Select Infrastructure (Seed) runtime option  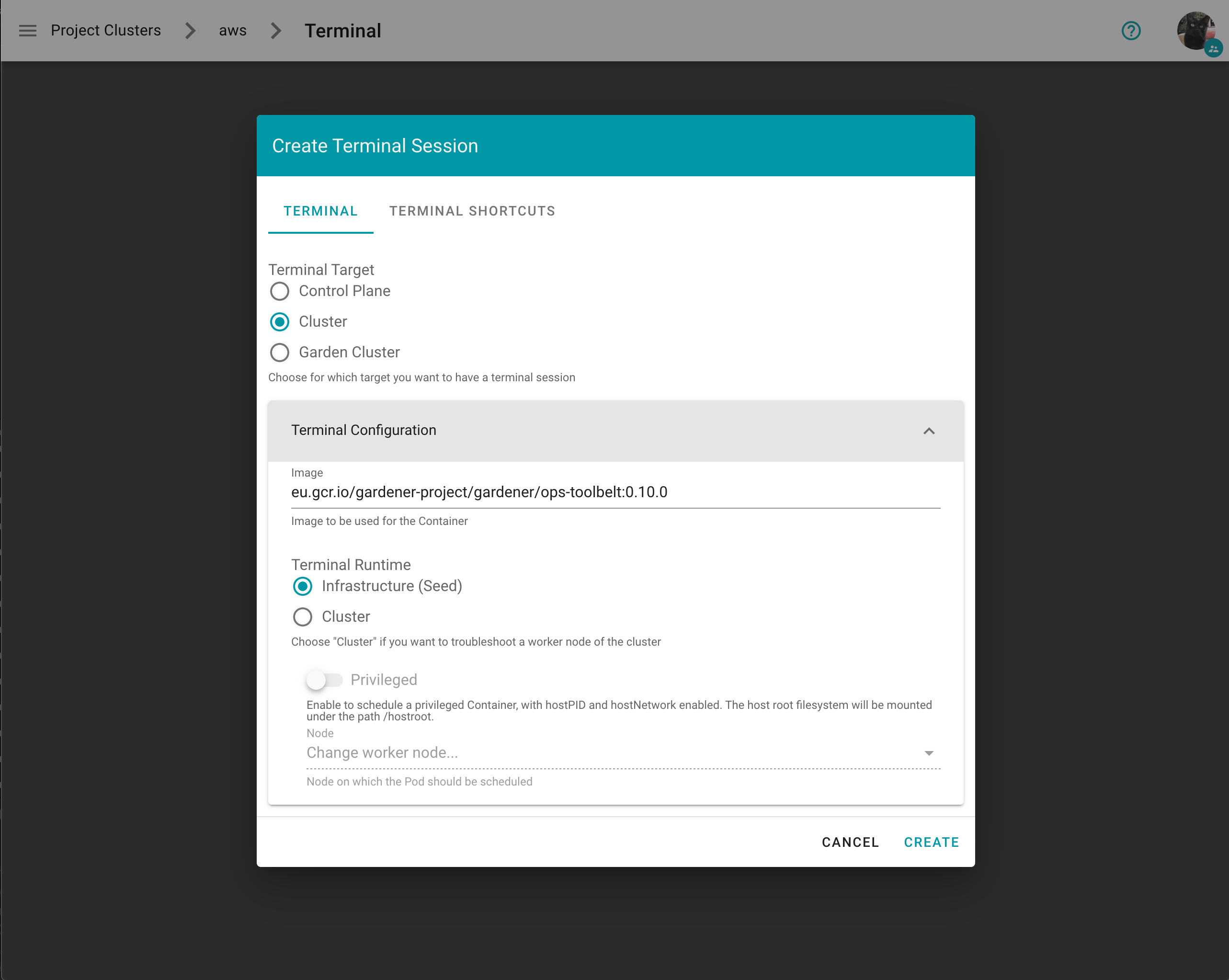coord(302,586)
